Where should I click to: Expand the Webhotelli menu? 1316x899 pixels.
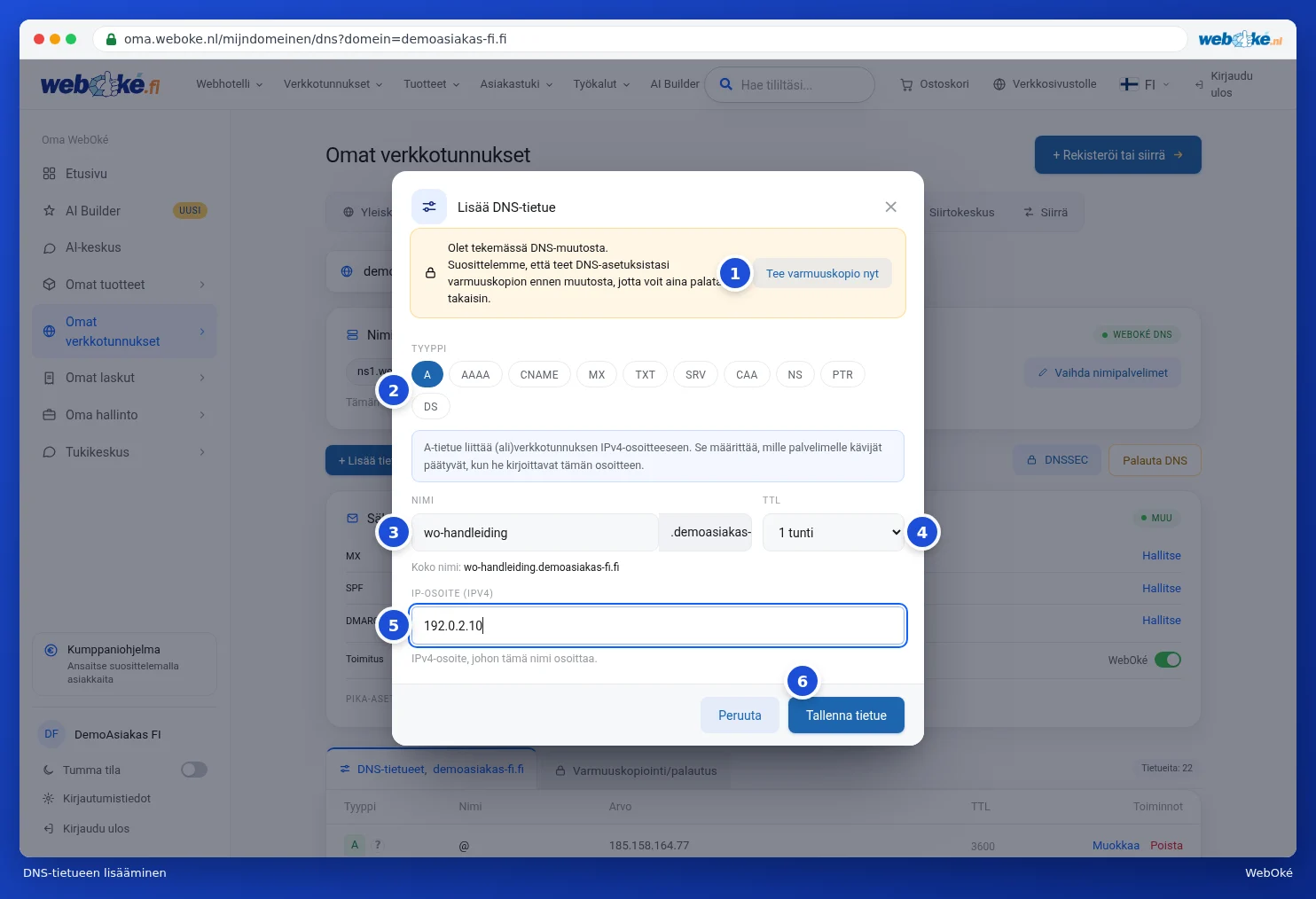[229, 84]
